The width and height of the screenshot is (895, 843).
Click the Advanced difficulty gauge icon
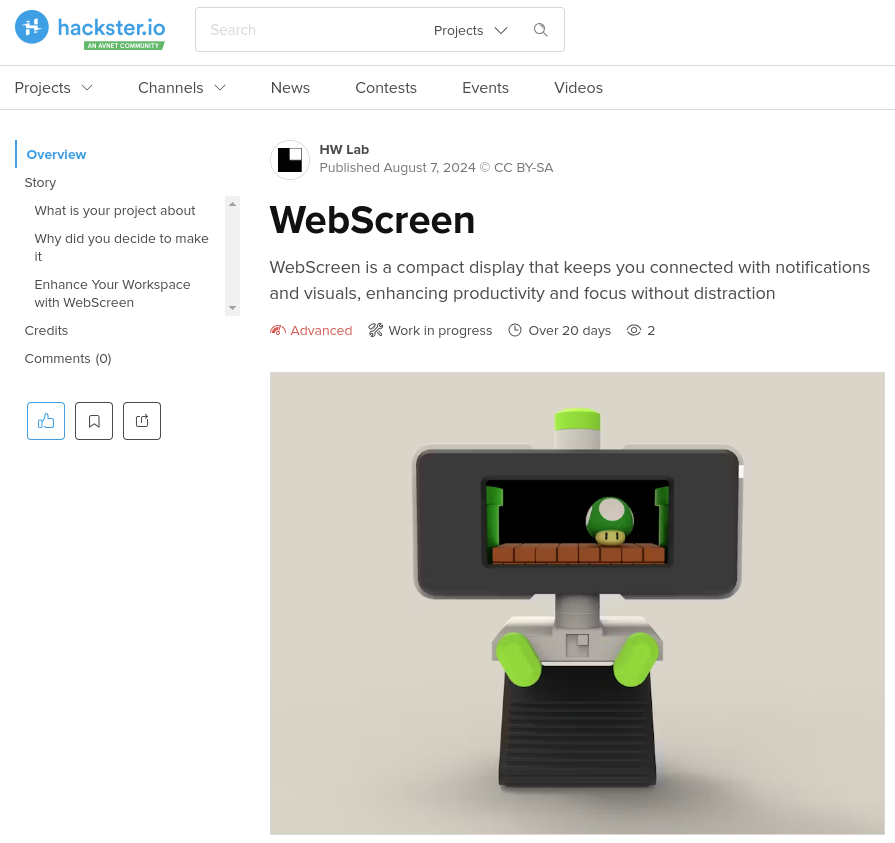pos(277,330)
